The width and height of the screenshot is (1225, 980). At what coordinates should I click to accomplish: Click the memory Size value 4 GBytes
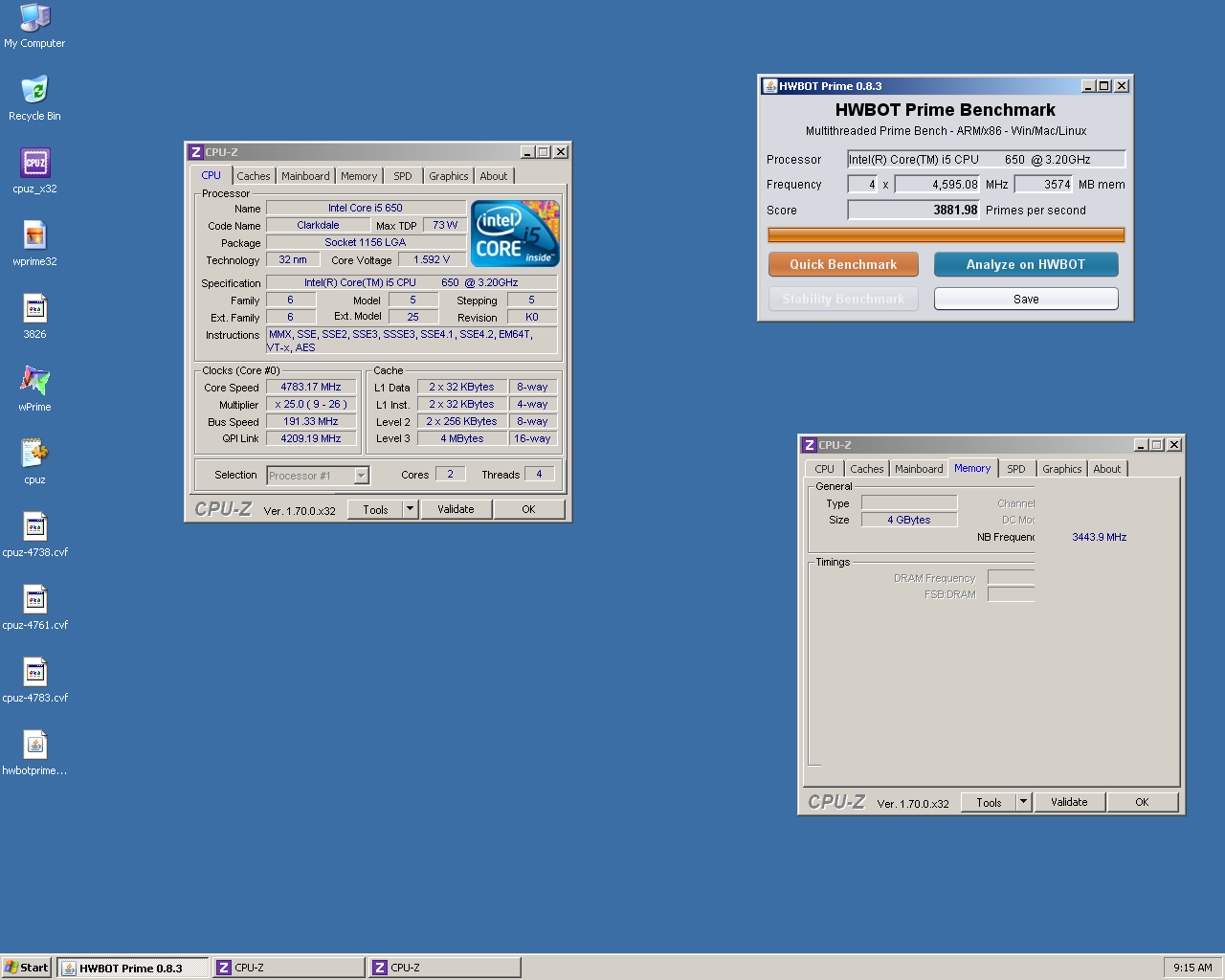click(x=909, y=520)
